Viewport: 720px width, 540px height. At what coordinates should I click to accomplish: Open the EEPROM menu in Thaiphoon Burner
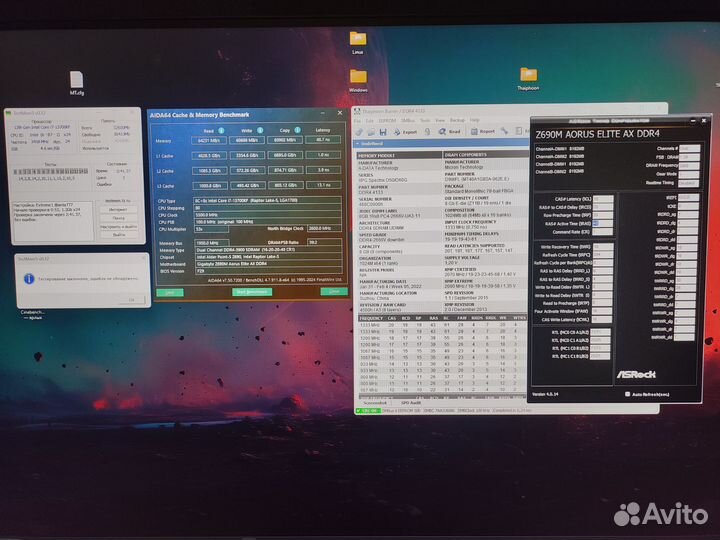[387, 121]
